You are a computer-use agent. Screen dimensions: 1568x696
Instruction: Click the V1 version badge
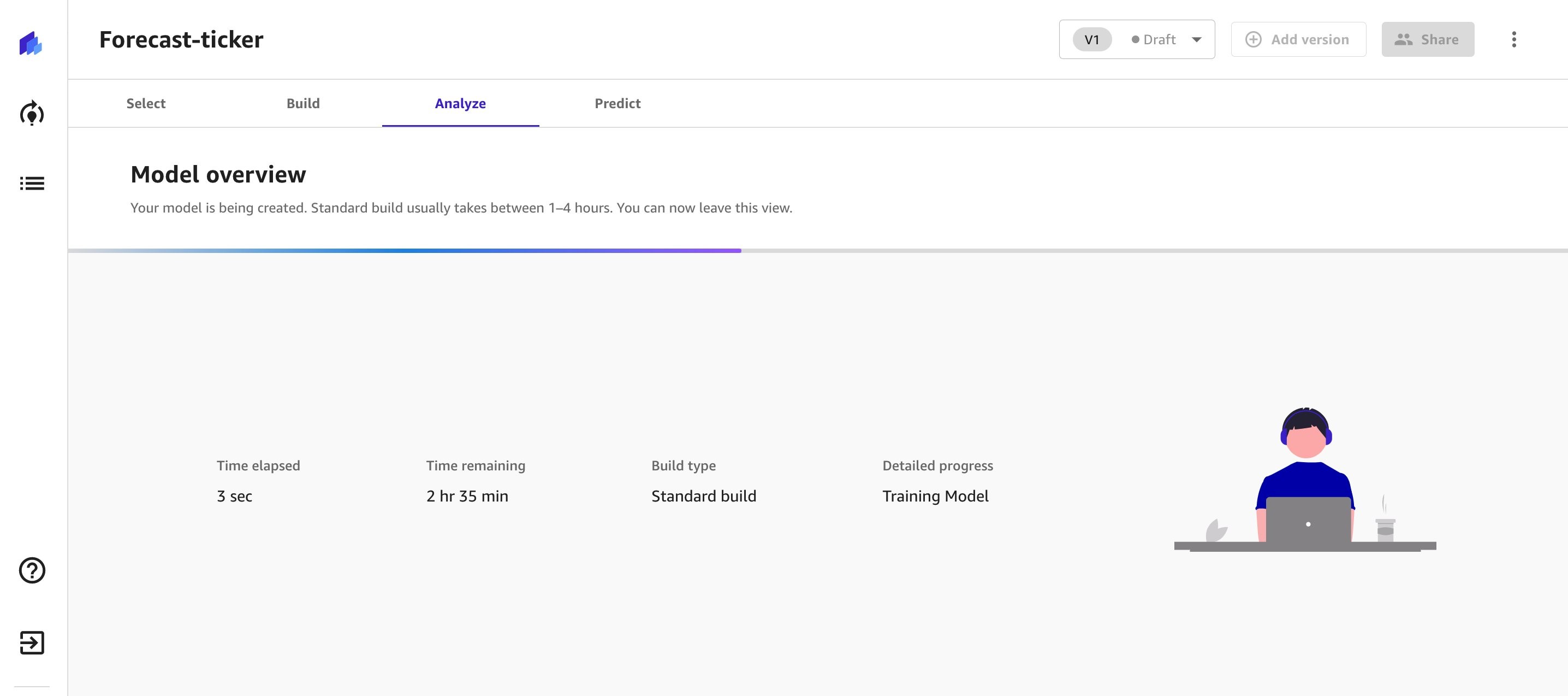click(1092, 39)
